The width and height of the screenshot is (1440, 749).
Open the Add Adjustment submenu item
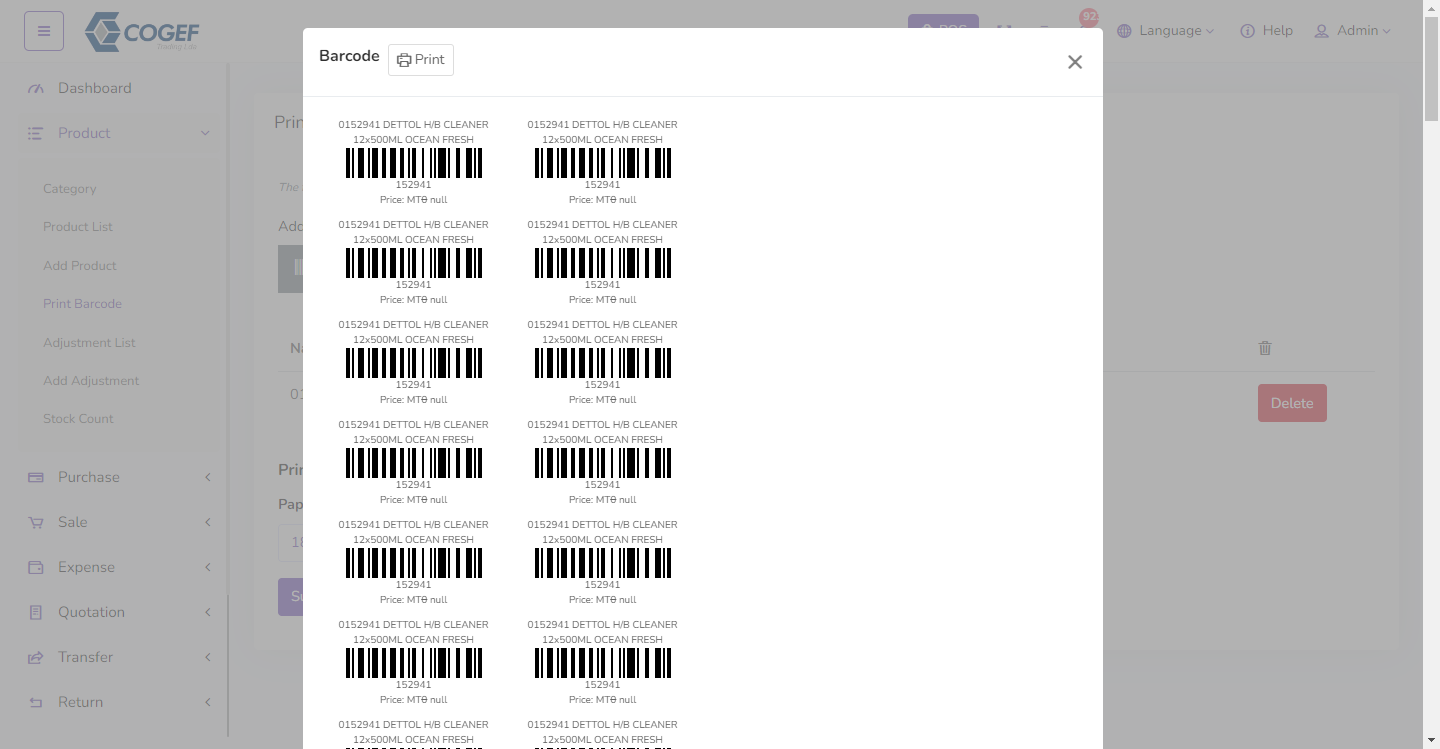point(91,381)
